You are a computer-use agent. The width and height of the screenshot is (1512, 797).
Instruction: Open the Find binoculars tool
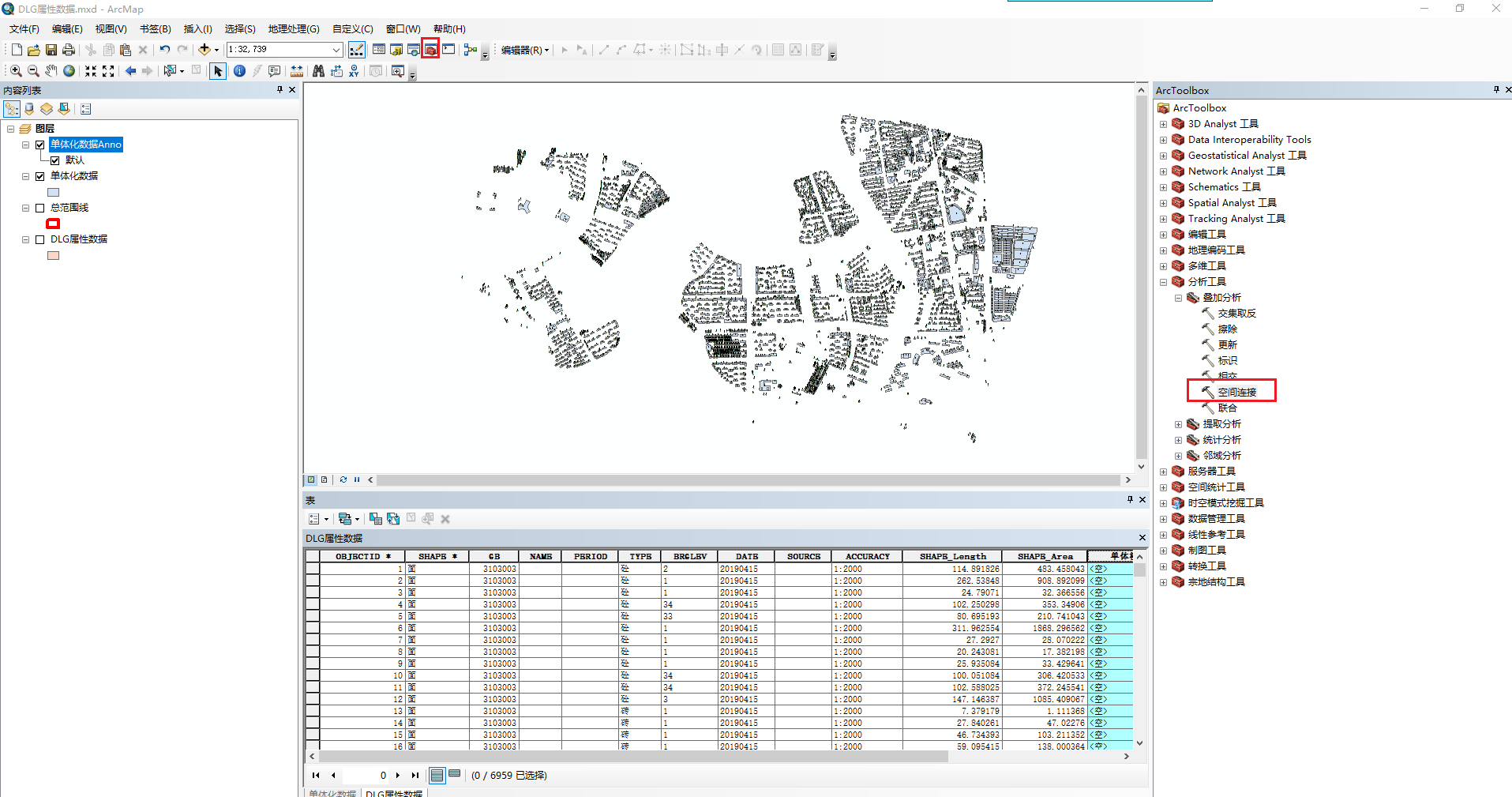[x=318, y=71]
